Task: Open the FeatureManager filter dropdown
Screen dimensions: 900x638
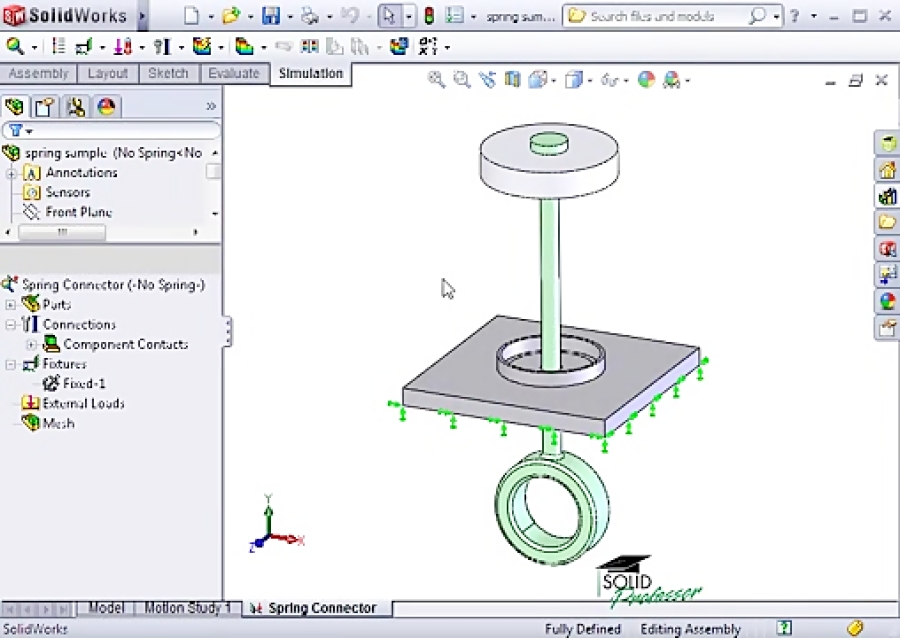Action: click(x=30, y=130)
